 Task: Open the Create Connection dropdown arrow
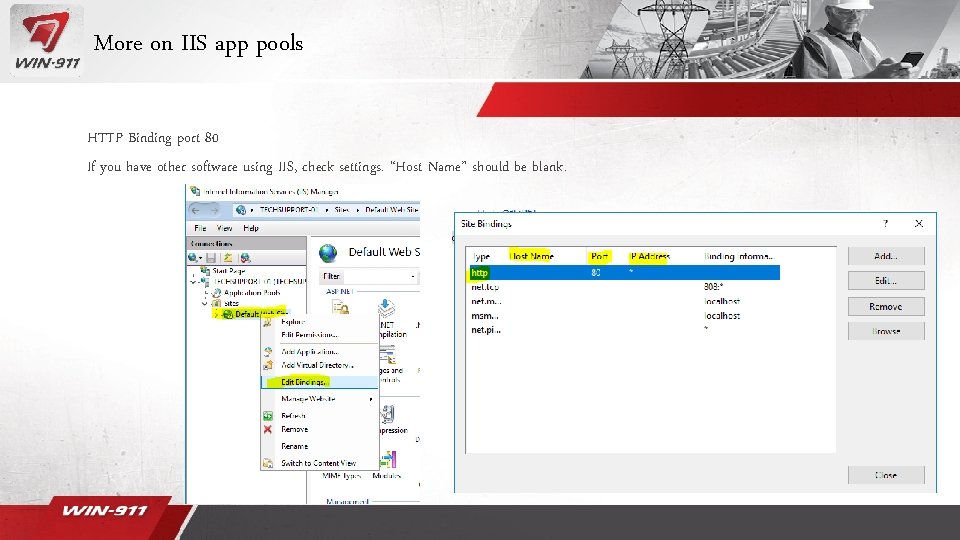coord(200,258)
